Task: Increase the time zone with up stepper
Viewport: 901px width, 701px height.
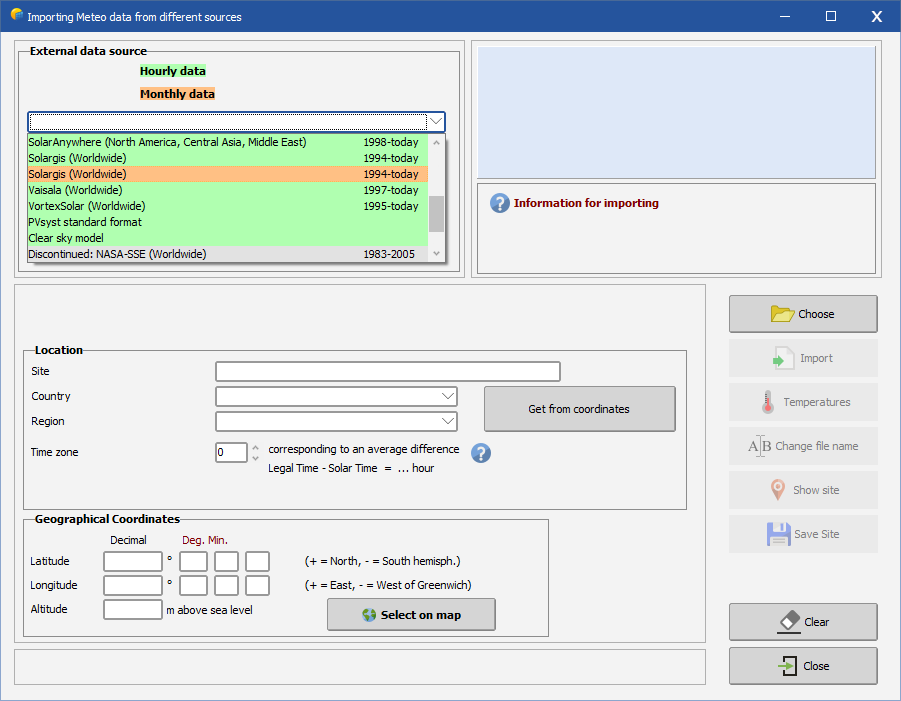Action: point(256,448)
